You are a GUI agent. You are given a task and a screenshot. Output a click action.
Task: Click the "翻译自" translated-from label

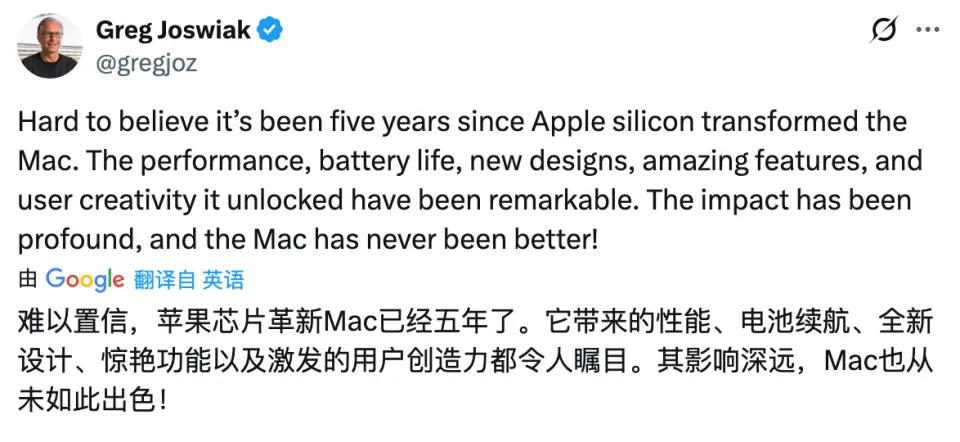[164, 280]
